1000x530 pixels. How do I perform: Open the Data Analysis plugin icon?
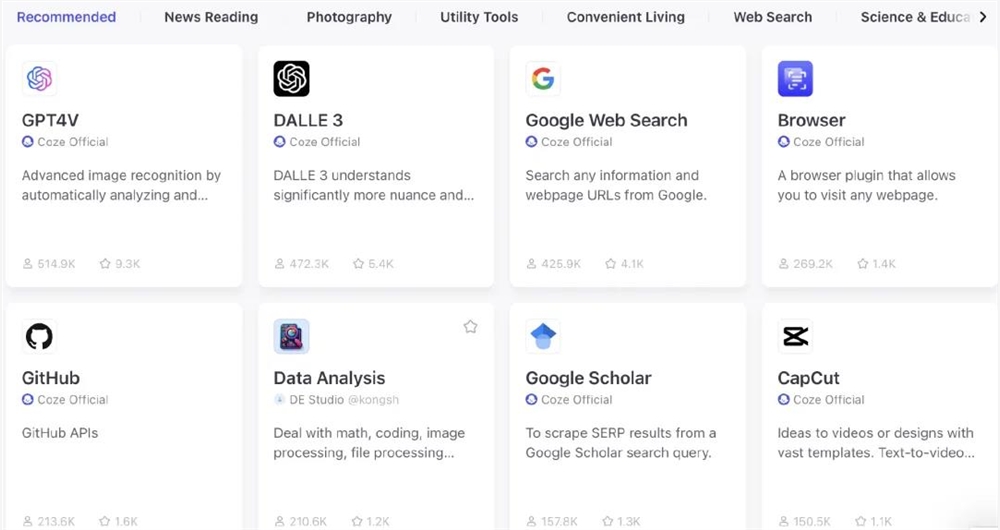tap(291, 336)
